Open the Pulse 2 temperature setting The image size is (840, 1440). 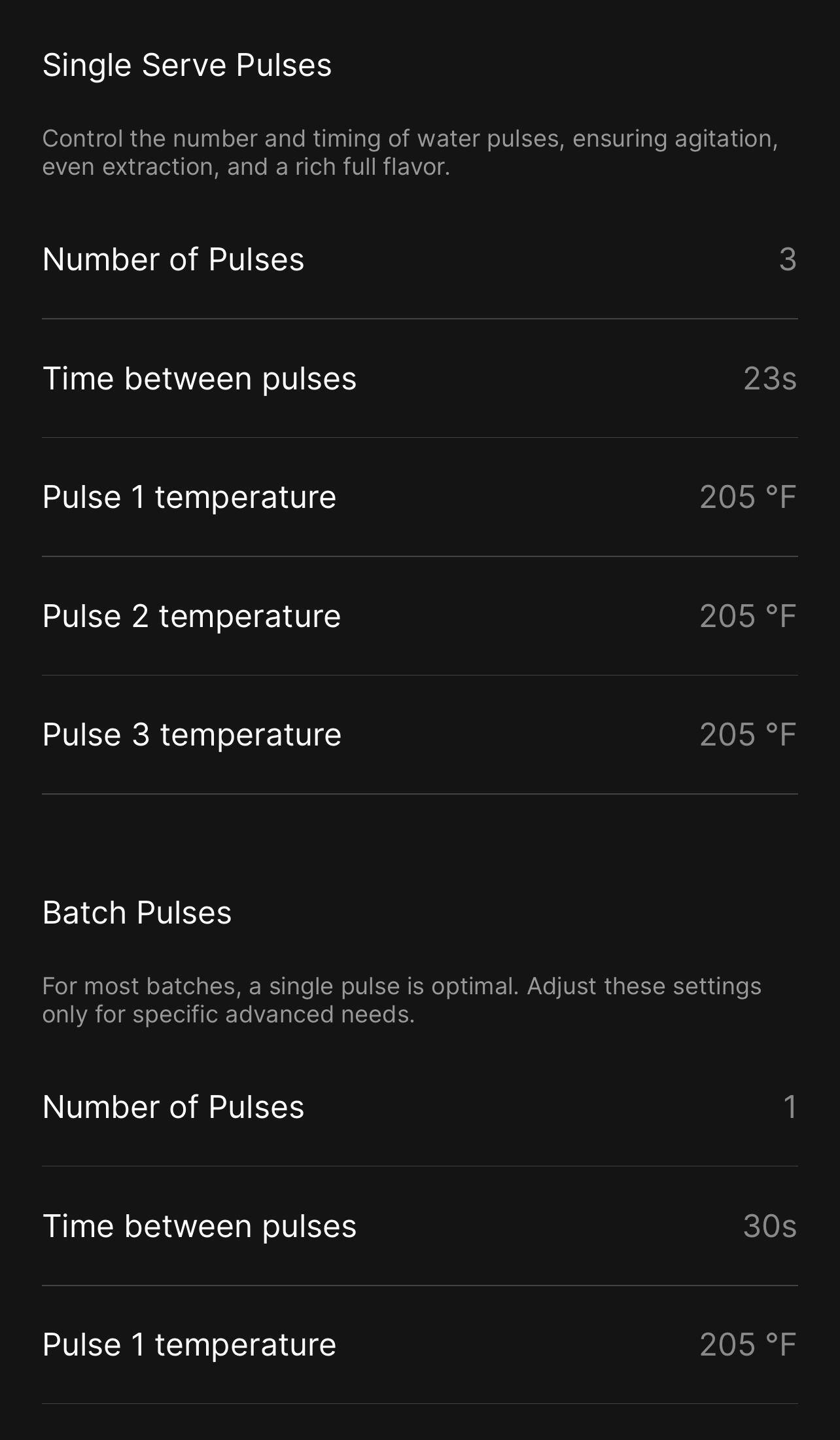click(192, 617)
